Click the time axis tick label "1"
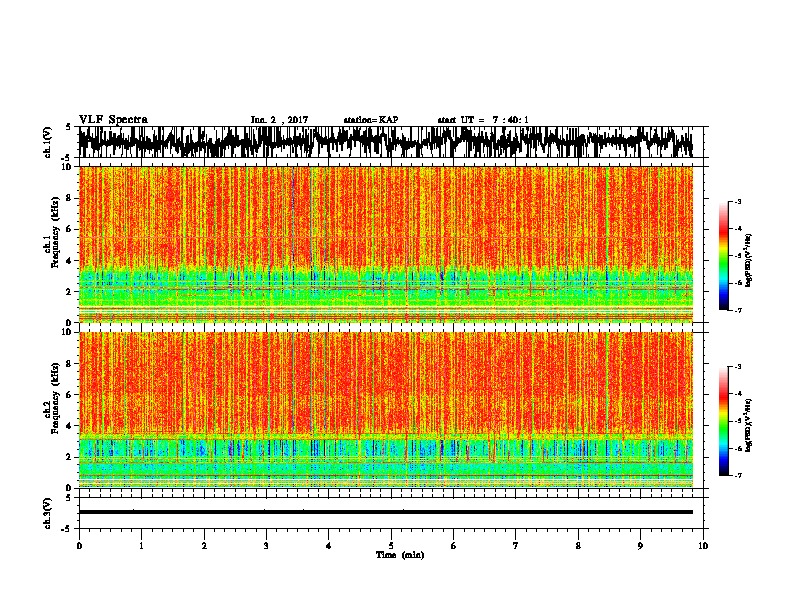The image size is (792, 612). coord(141,546)
